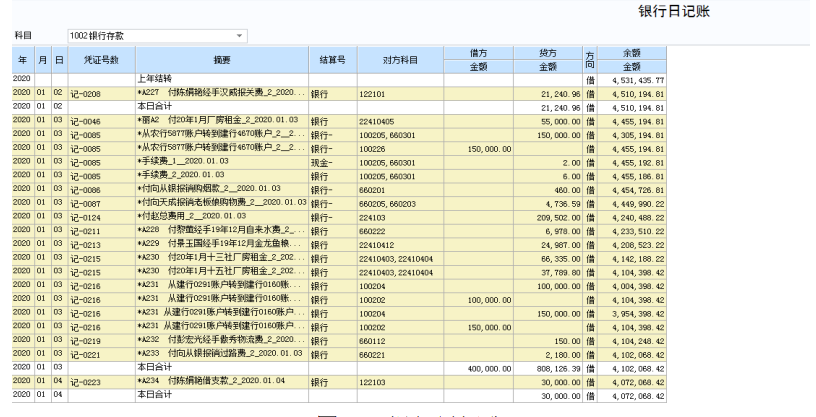Click counter-account 224103

click(400, 218)
